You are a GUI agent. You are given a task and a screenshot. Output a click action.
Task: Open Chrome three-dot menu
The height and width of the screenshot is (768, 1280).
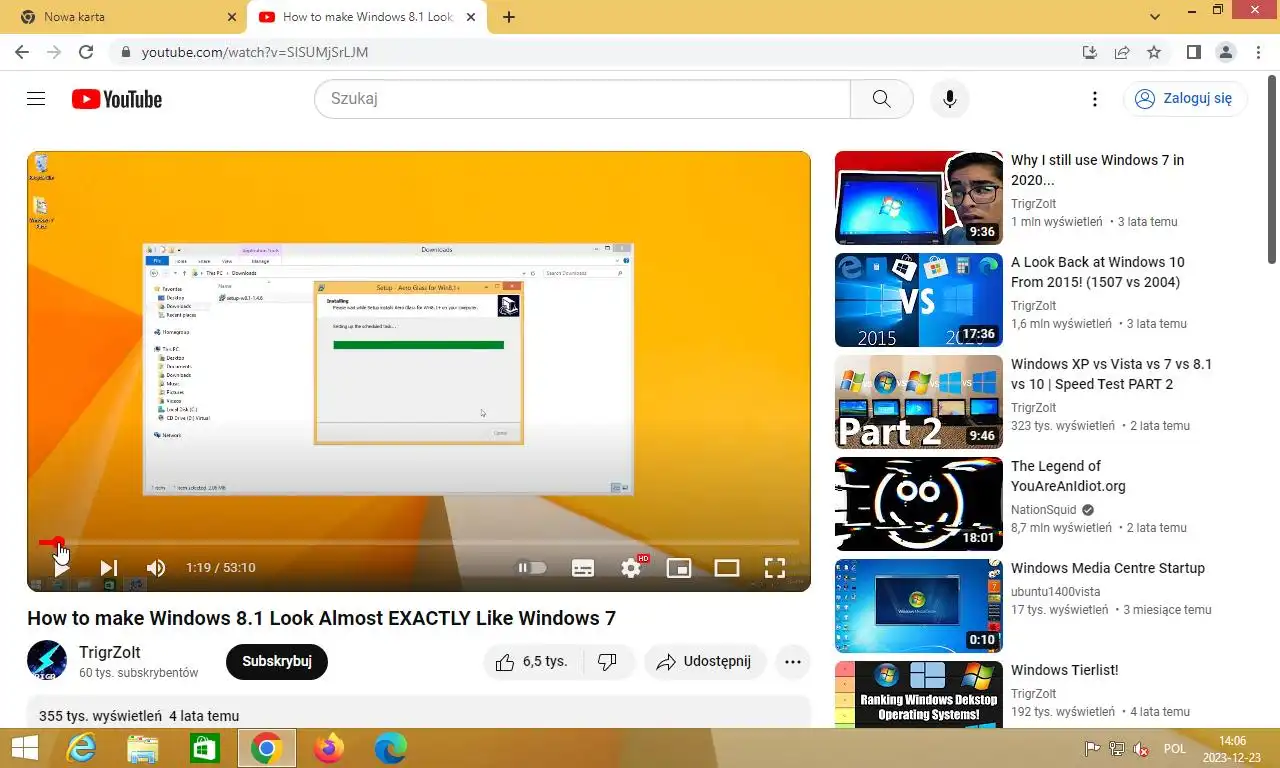point(1257,52)
